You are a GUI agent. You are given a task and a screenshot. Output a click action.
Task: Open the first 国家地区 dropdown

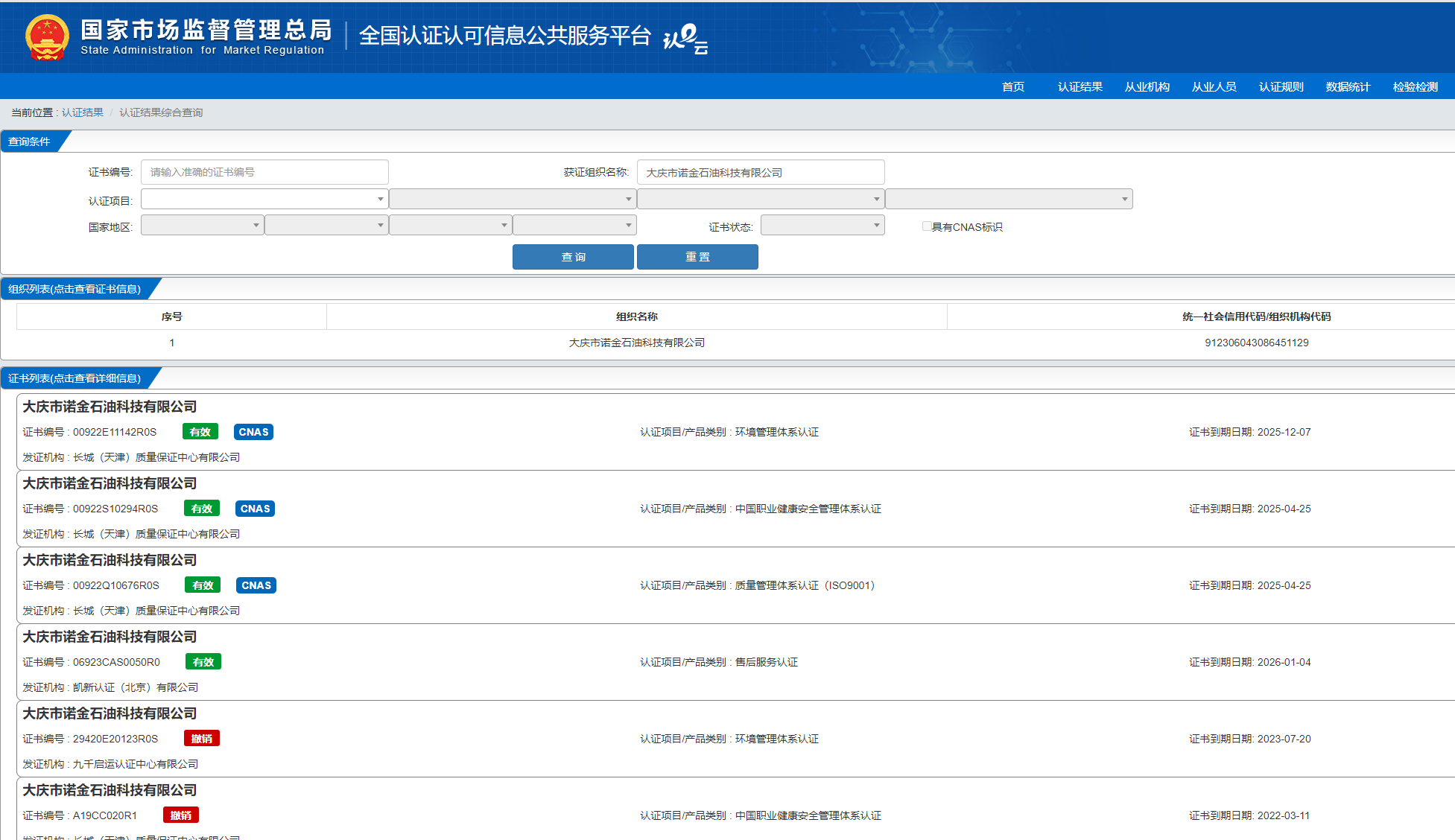pyautogui.click(x=202, y=225)
